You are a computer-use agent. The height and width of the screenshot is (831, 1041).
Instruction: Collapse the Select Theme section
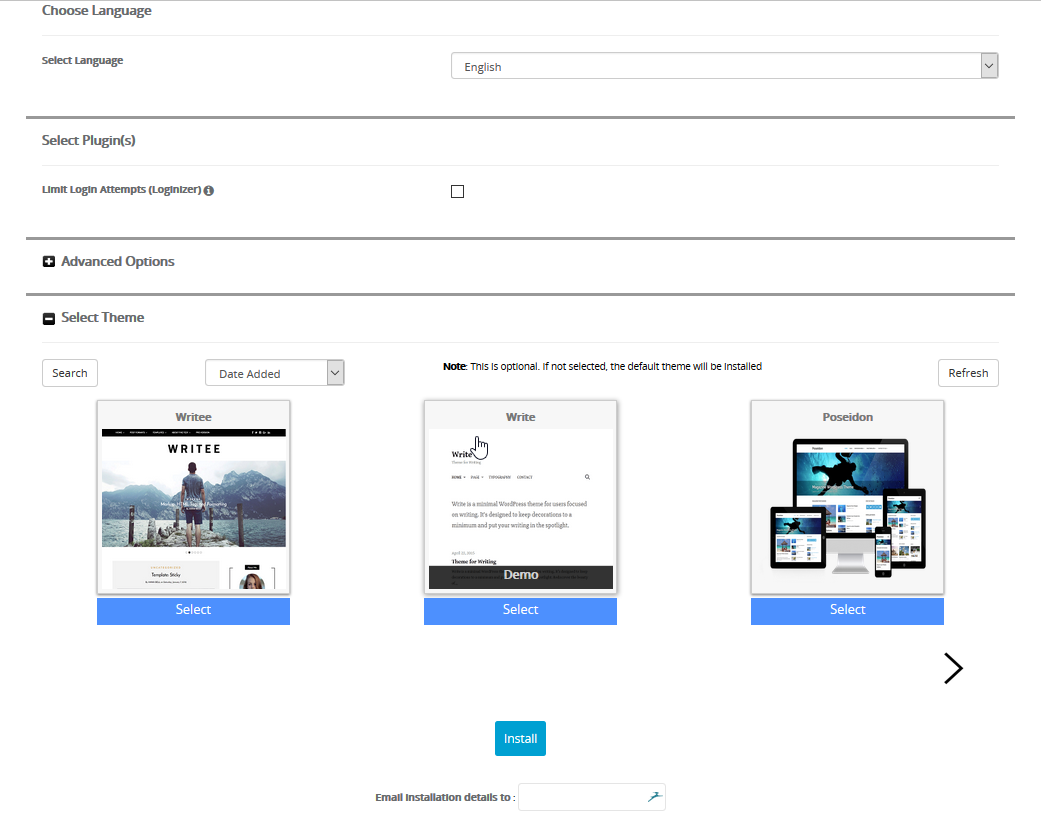[x=102, y=317]
